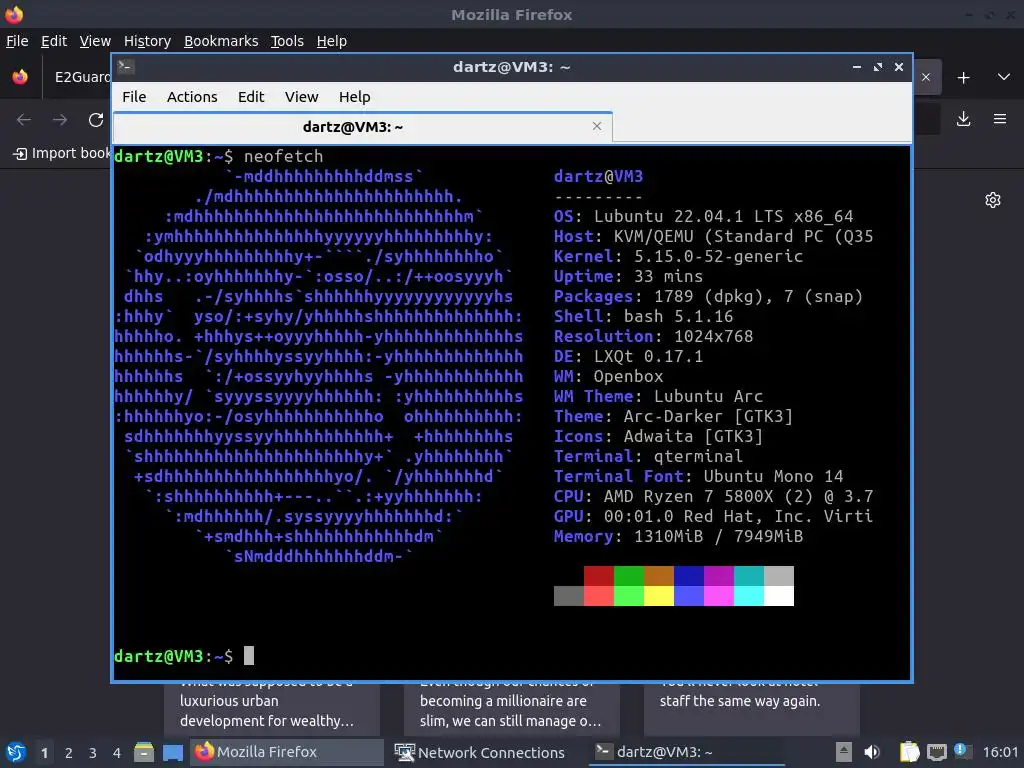Click the Kernel: 5.15.0-52-generic line
Screen dimensions: 1024x768
[678, 256]
